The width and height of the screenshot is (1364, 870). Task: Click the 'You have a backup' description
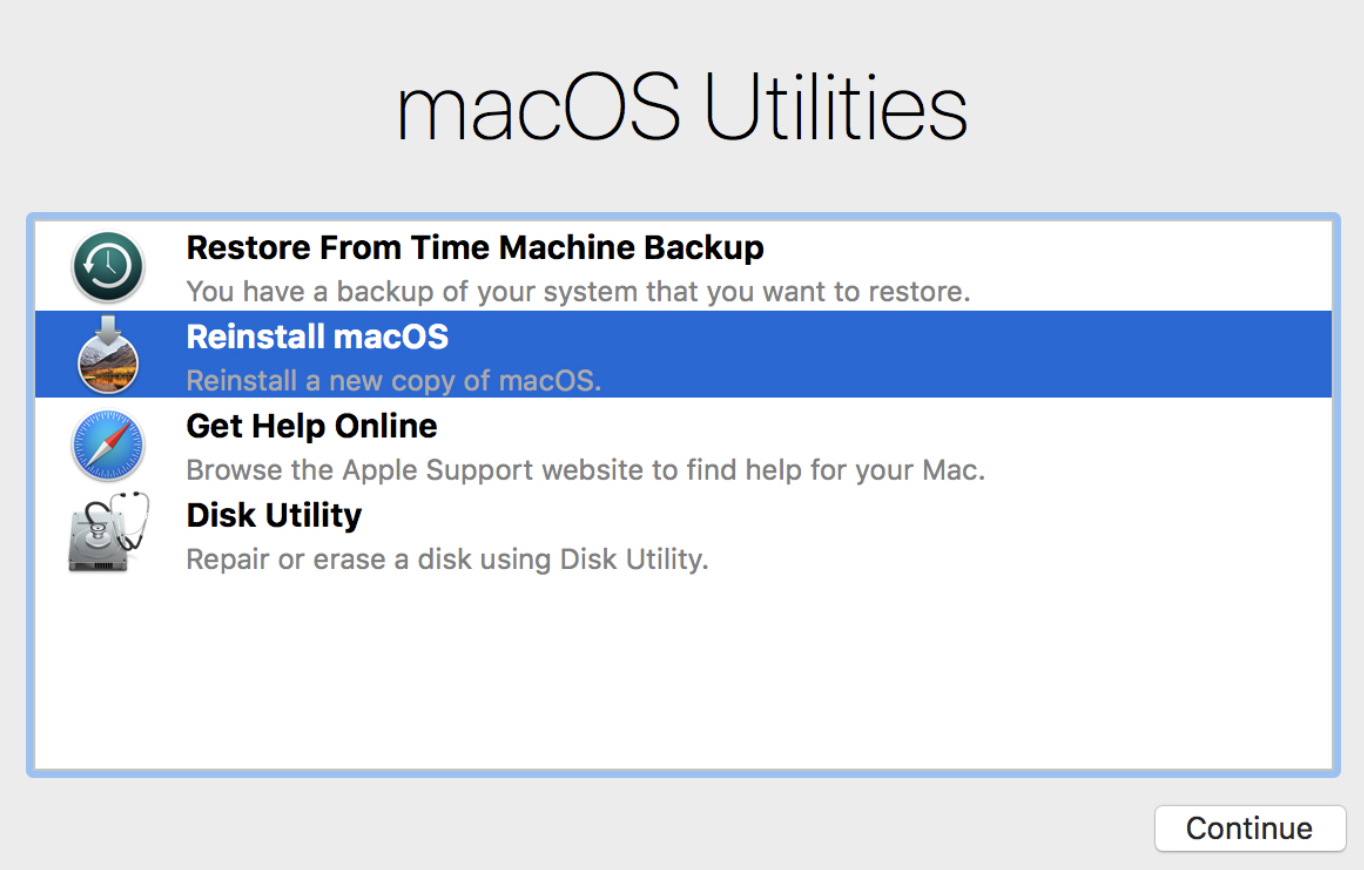click(x=578, y=292)
